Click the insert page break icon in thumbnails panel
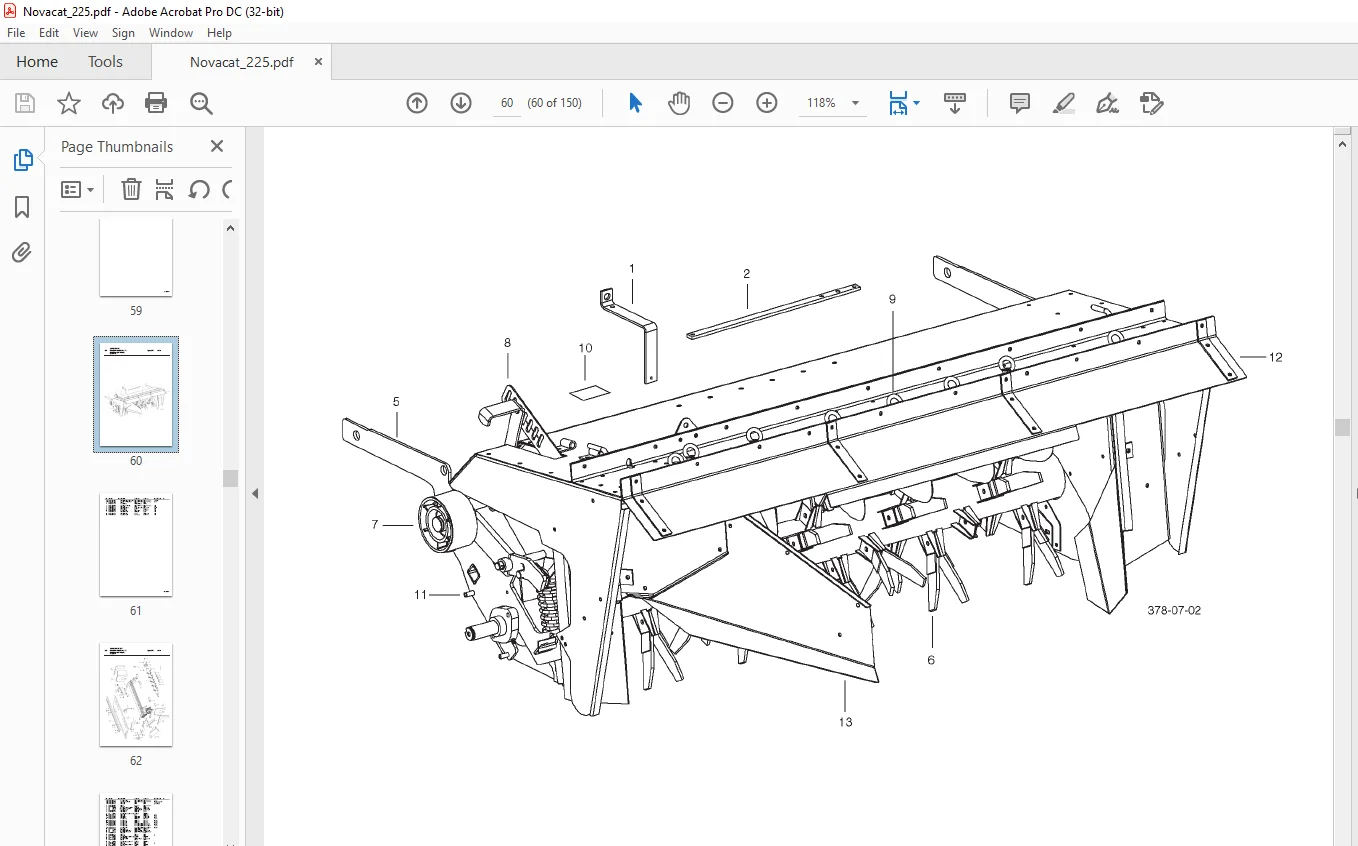 pyautogui.click(x=165, y=189)
